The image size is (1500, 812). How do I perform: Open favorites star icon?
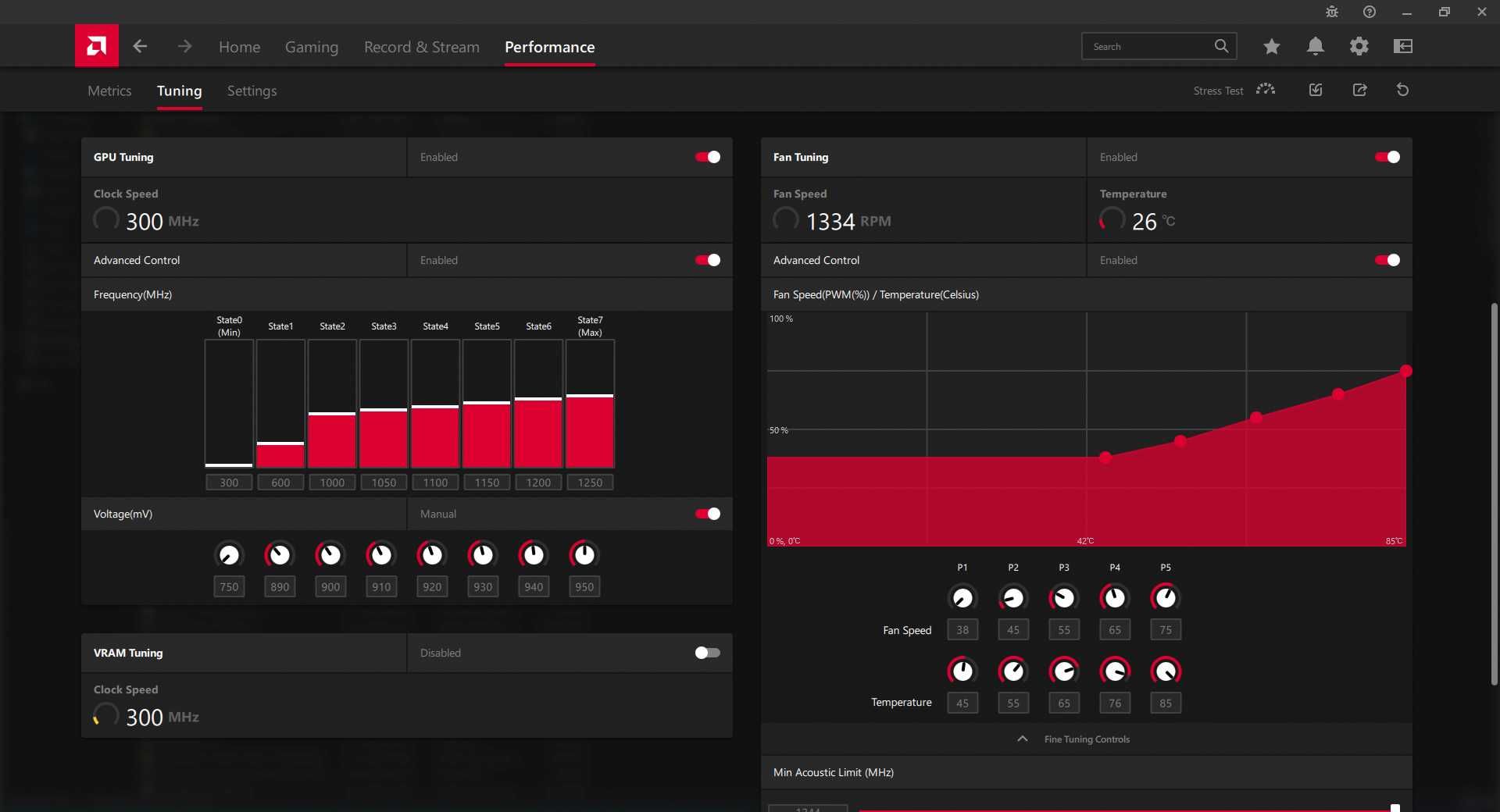click(x=1272, y=46)
